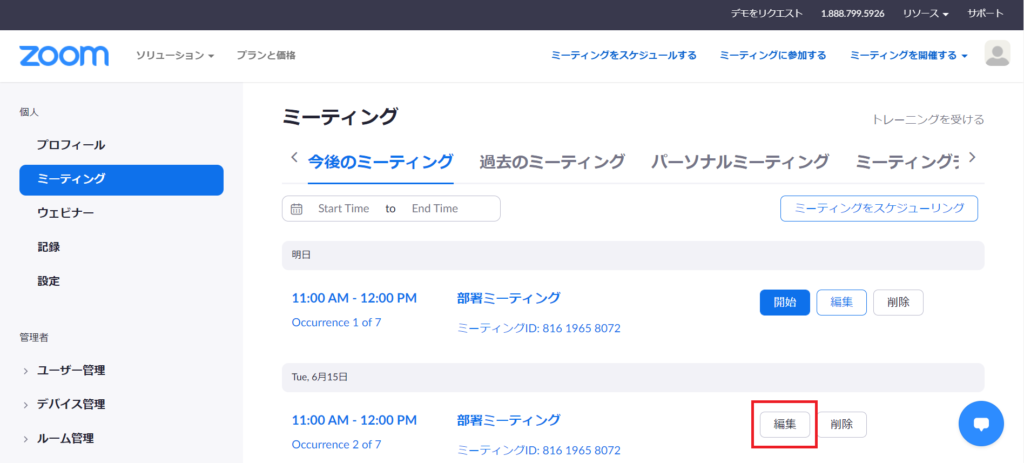
Task: Expand デバイス管理 in sidebar
Action: click(70, 404)
